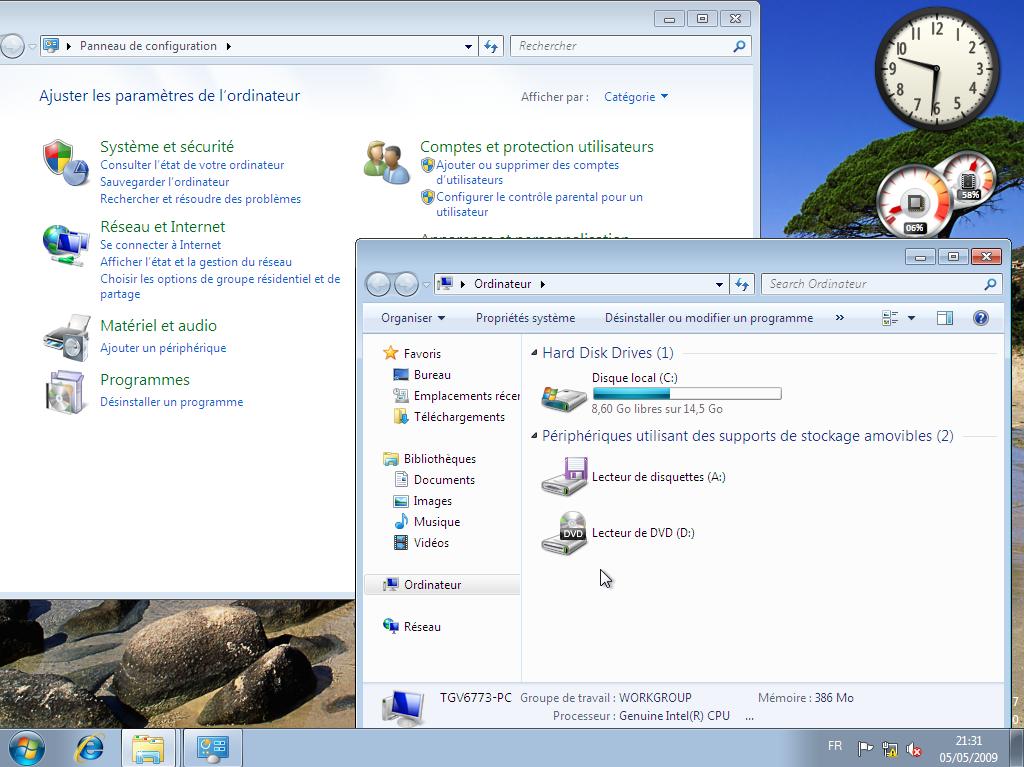Select Favoris in navigation pane

click(422, 353)
